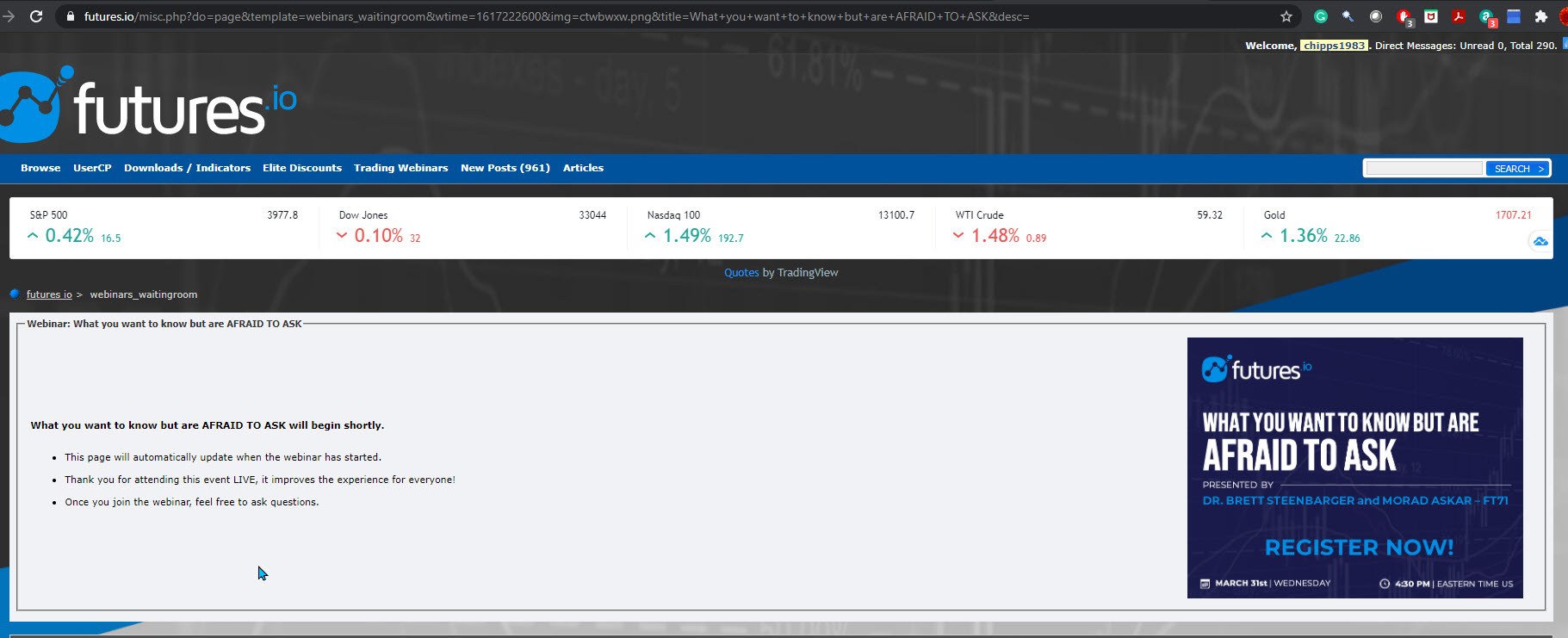Open the Dow Jones quote
The image size is (1568, 638).
click(x=473, y=228)
